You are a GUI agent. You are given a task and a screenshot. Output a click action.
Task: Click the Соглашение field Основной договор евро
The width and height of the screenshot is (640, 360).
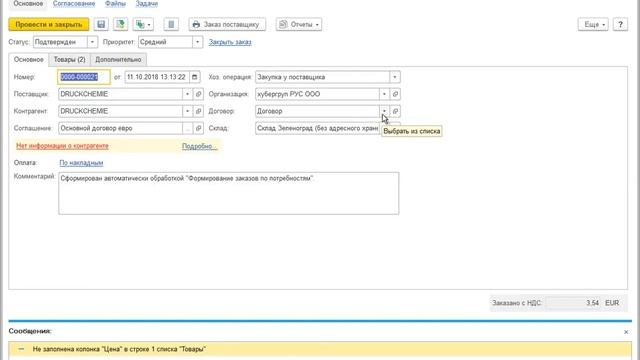120,128
